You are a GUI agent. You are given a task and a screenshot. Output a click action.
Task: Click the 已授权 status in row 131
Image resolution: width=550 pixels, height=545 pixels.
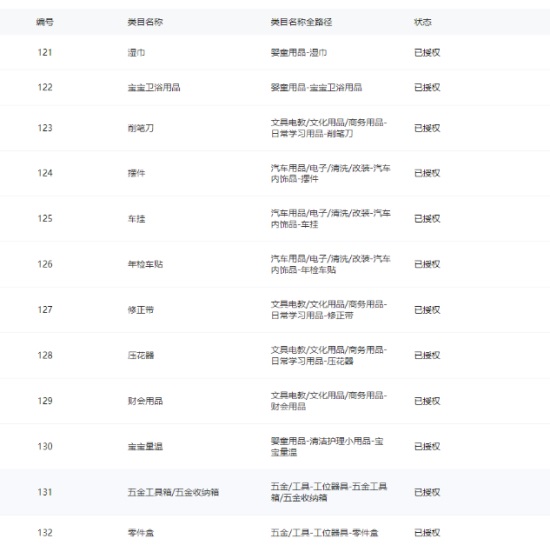pyautogui.click(x=427, y=492)
